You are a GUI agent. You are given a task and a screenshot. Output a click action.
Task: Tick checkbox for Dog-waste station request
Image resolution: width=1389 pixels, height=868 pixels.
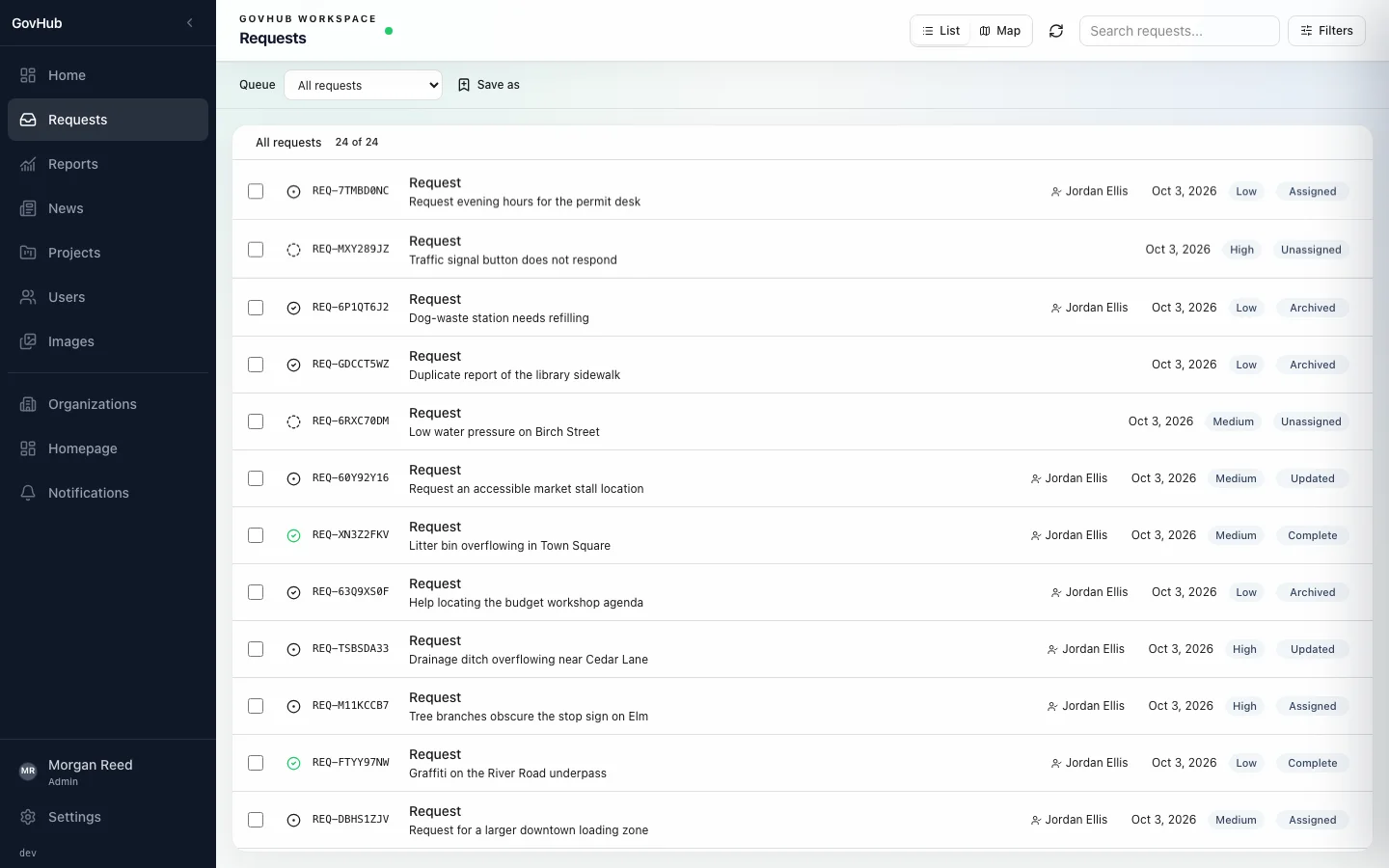coord(256,308)
